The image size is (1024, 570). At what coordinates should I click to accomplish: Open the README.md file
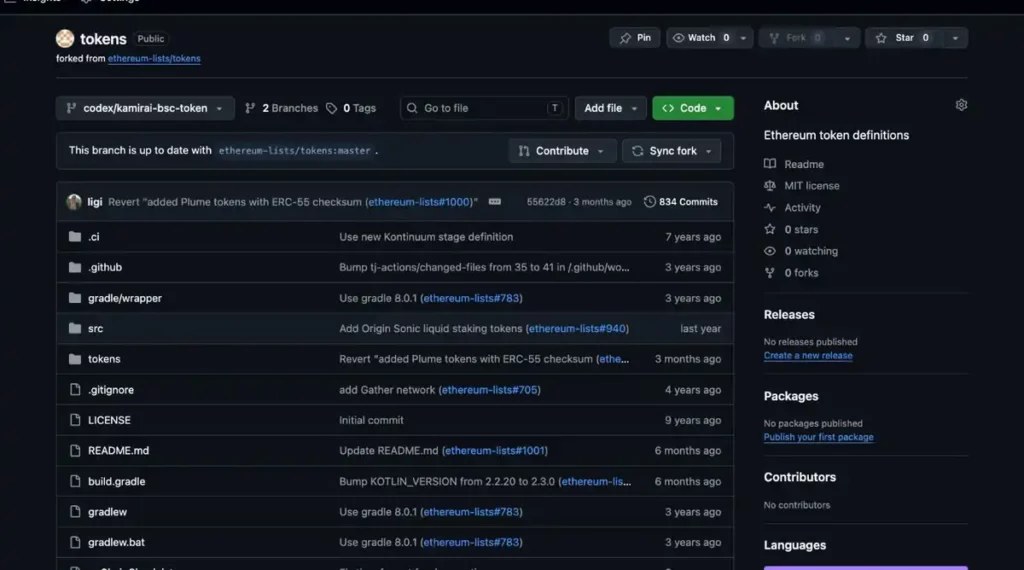[118, 451]
